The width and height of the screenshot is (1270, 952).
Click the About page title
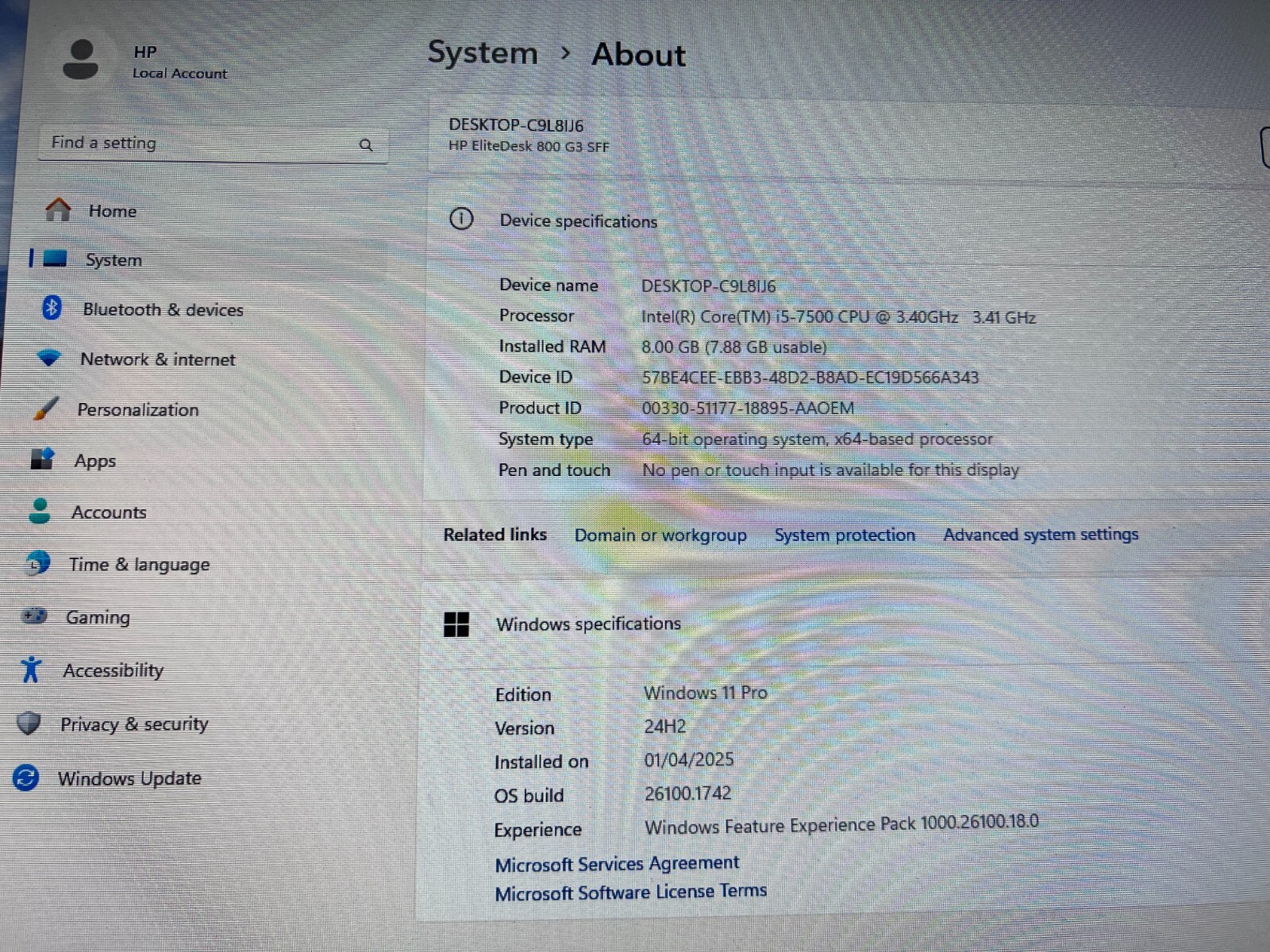[x=639, y=55]
